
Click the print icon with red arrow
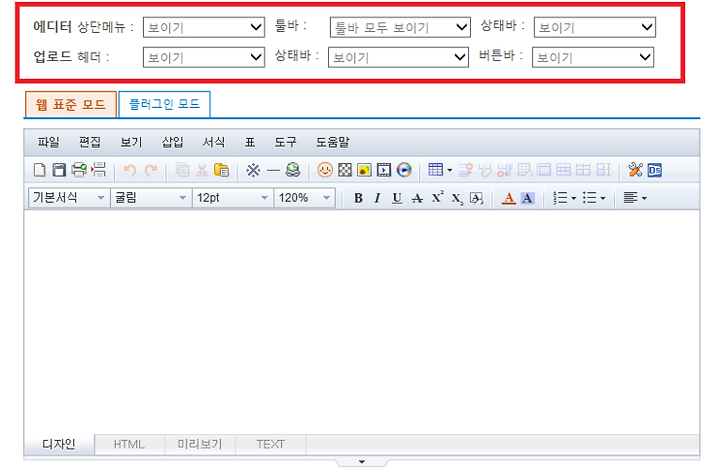[x=98, y=170]
